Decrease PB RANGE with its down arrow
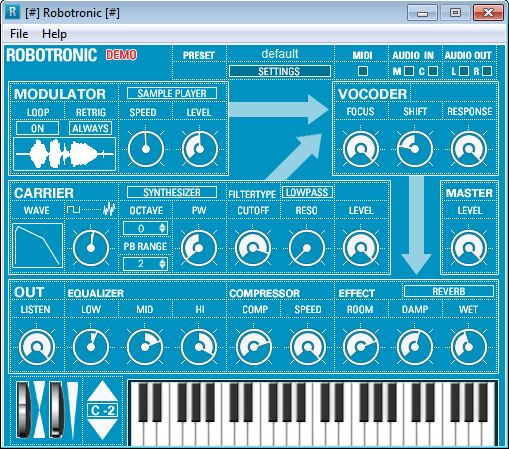Screen dimensions: 509x449 [x=162, y=266]
